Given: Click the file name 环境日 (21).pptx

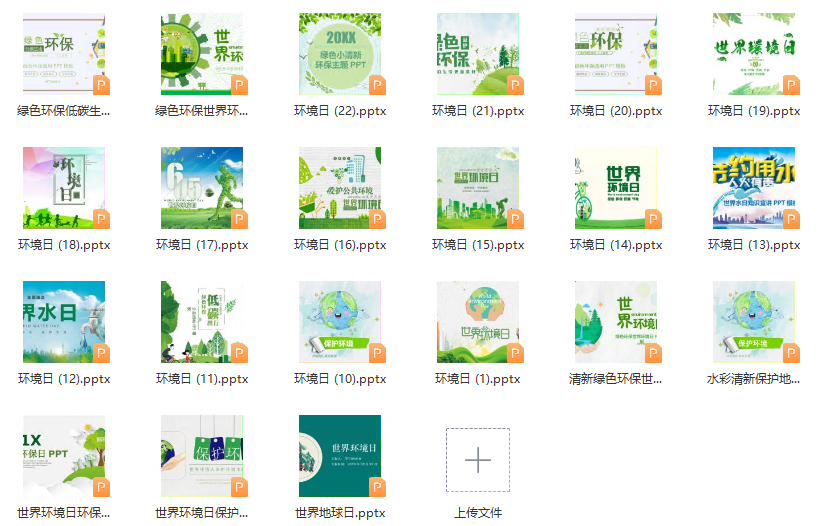Looking at the screenshot, I should pos(478,111).
